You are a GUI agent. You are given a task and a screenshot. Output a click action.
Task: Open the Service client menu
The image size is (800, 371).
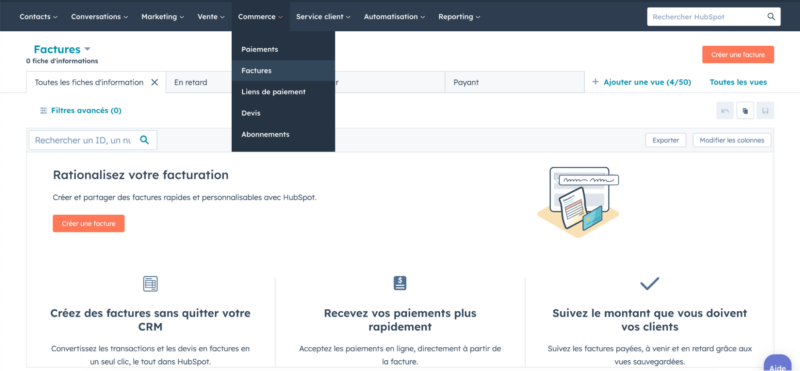click(x=323, y=16)
